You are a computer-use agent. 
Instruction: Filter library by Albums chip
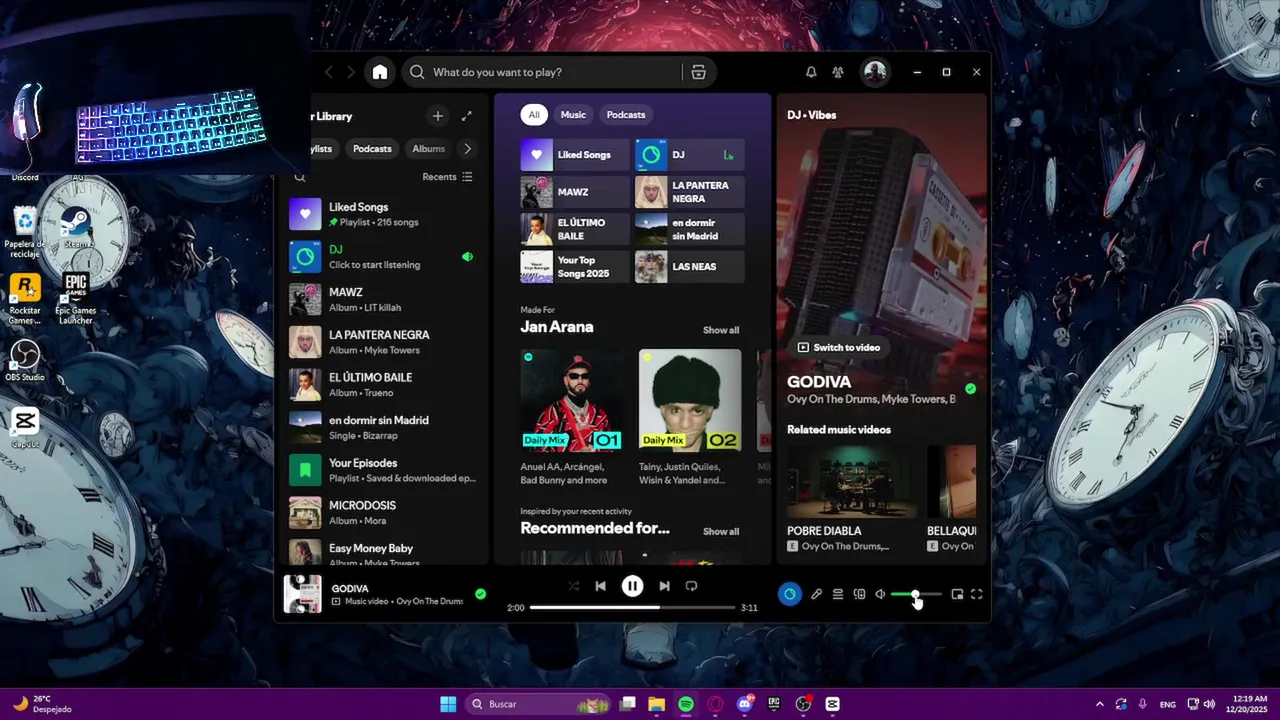tap(428, 149)
